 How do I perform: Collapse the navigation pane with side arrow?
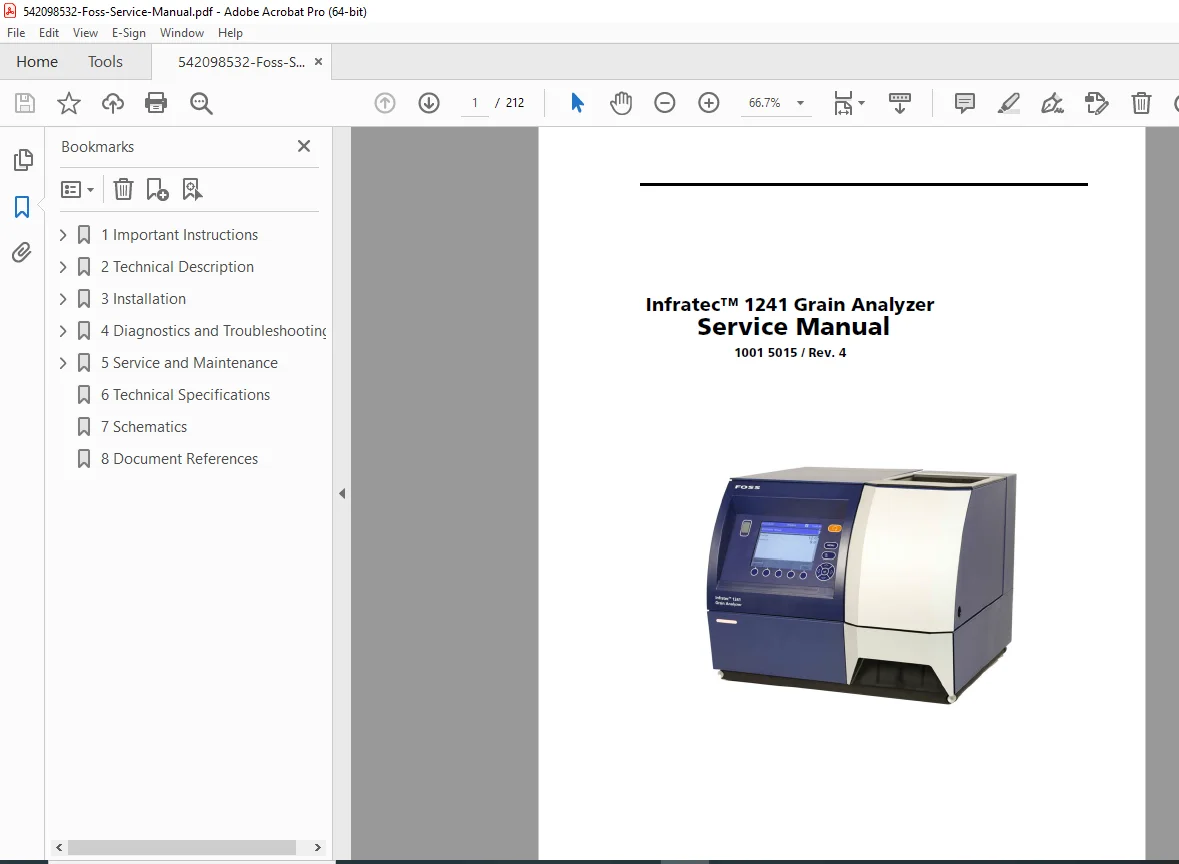pos(342,493)
